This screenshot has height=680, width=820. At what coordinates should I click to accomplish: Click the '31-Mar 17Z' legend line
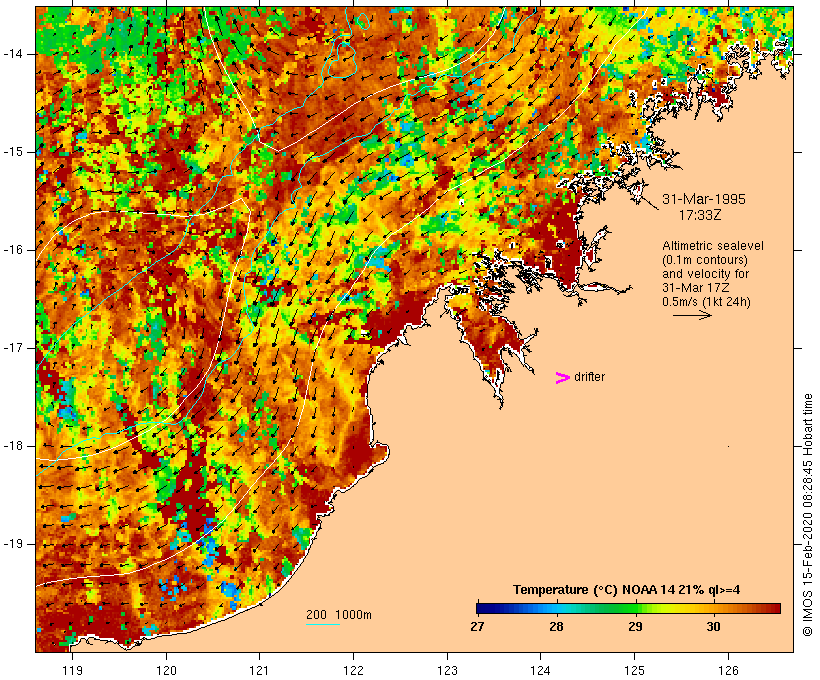pyautogui.click(x=696, y=288)
